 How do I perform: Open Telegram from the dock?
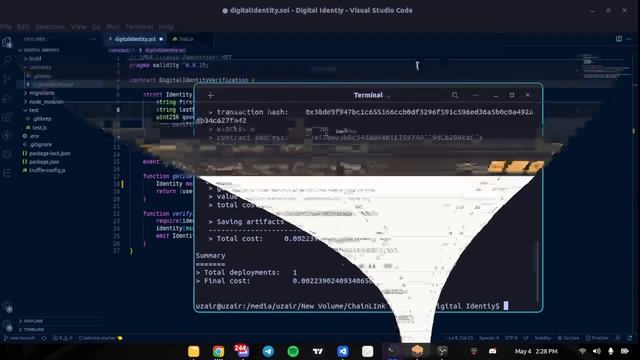[268, 351]
